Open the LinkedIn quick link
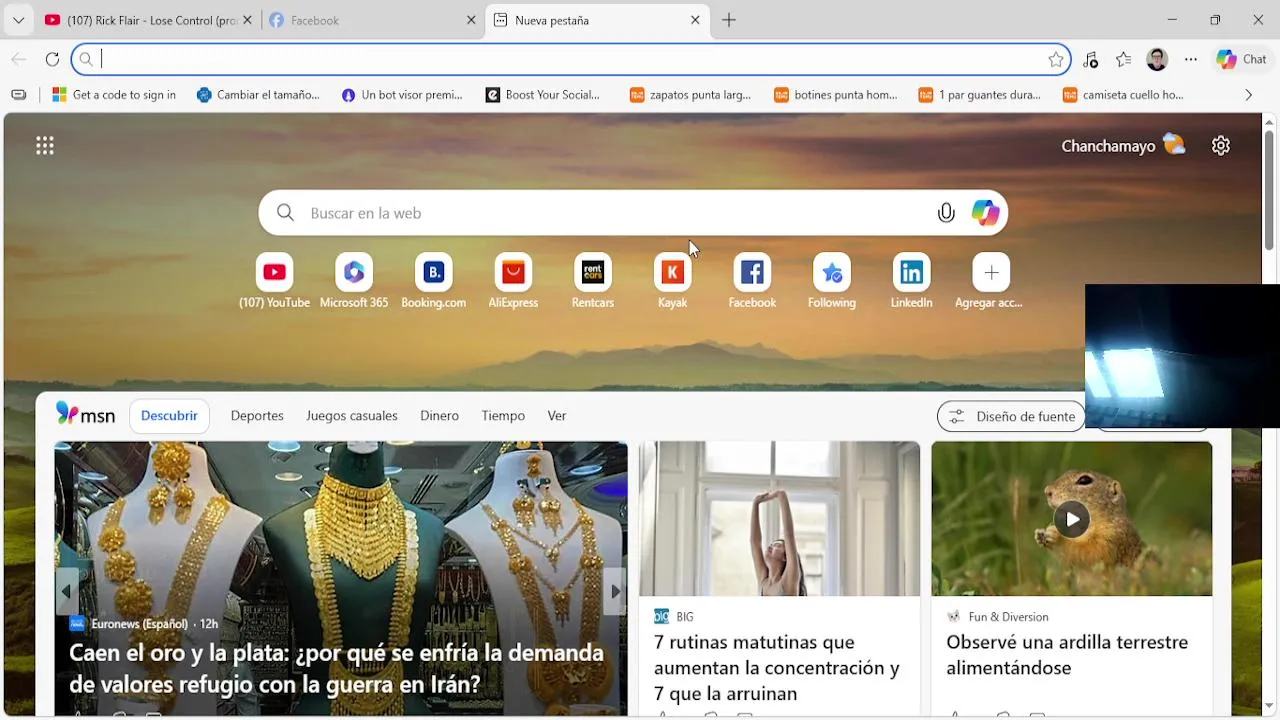This screenshot has height=720, width=1280. click(x=911, y=281)
